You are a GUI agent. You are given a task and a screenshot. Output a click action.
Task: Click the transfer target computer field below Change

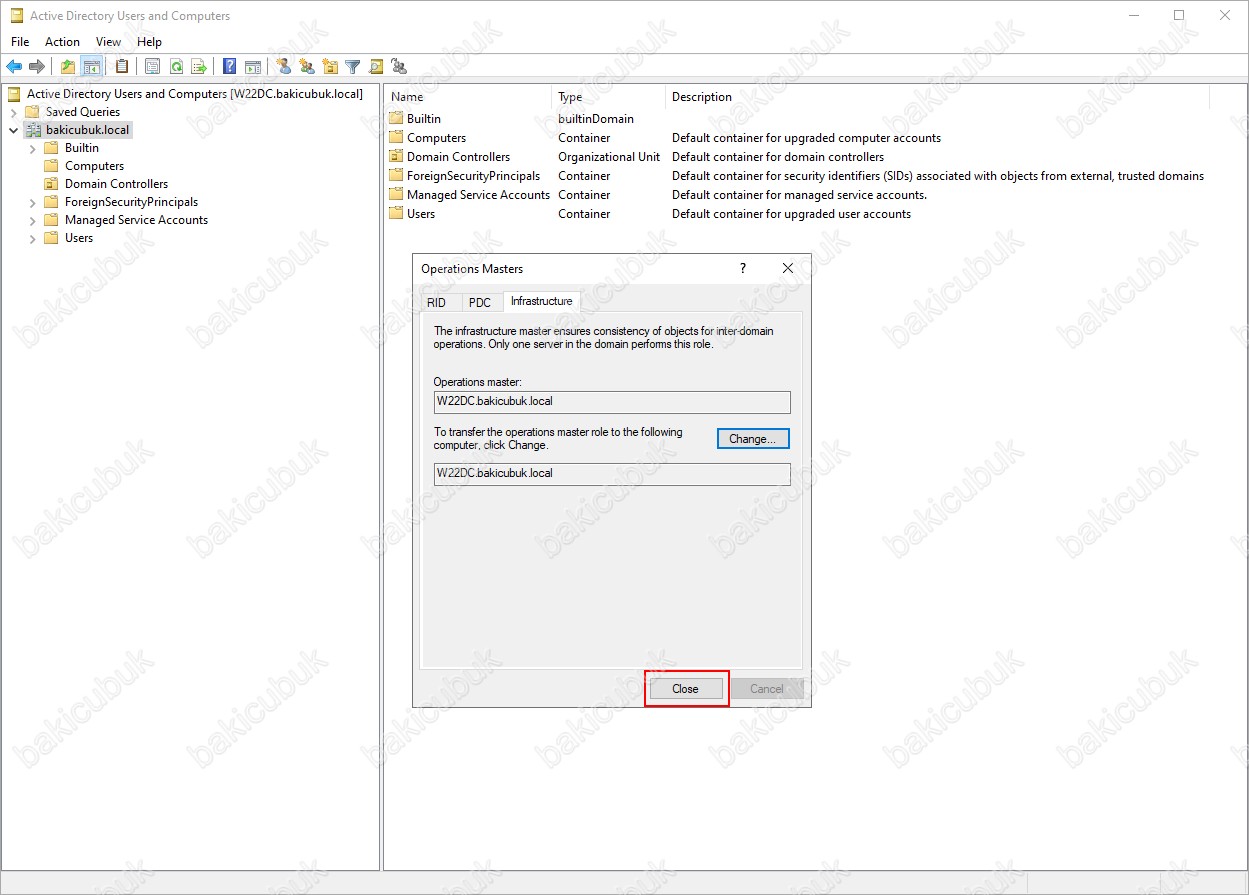[612, 474]
